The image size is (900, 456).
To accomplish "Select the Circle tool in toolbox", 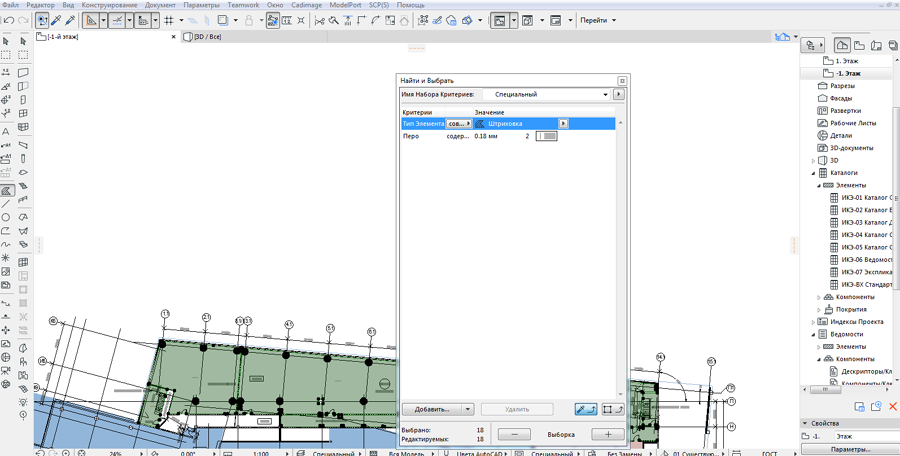I will click(6, 218).
